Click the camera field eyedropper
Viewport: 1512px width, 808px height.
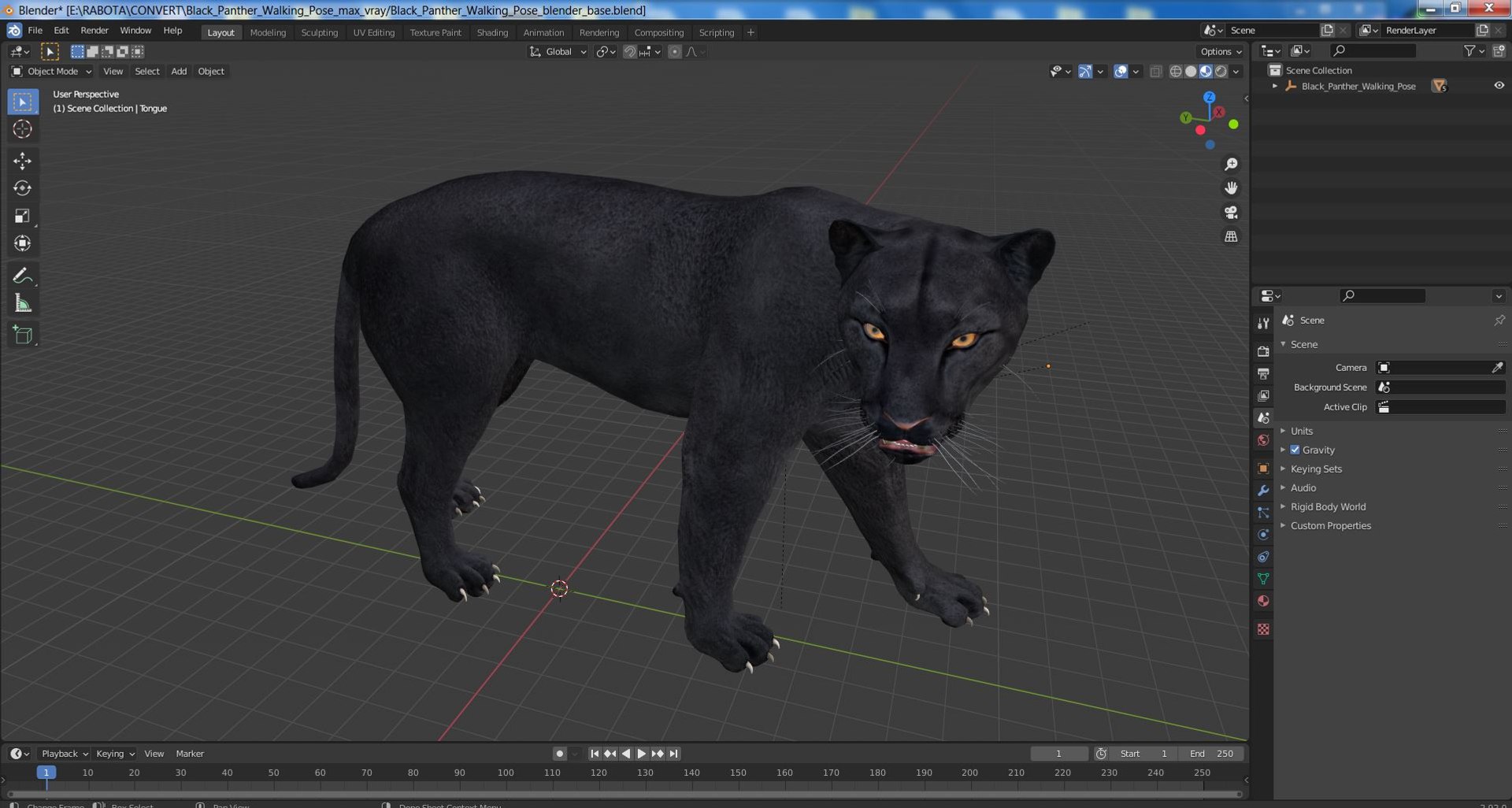pyautogui.click(x=1497, y=368)
